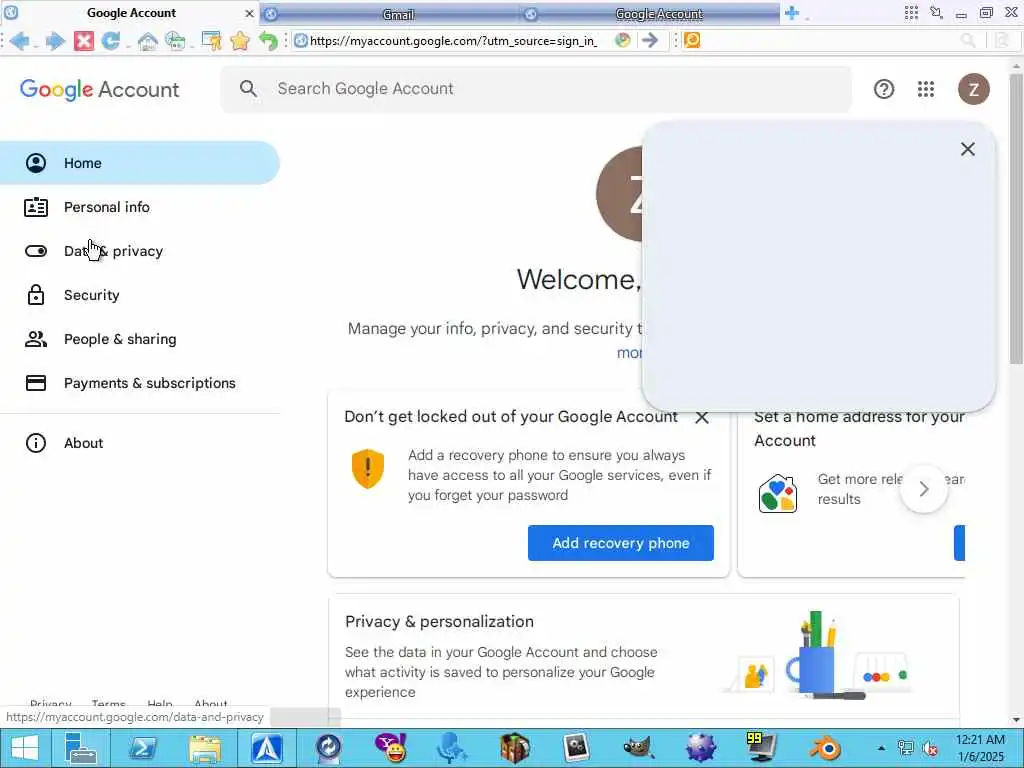Dismiss the locked out account card
The height and width of the screenshot is (768, 1024).
click(x=702, y=417)
